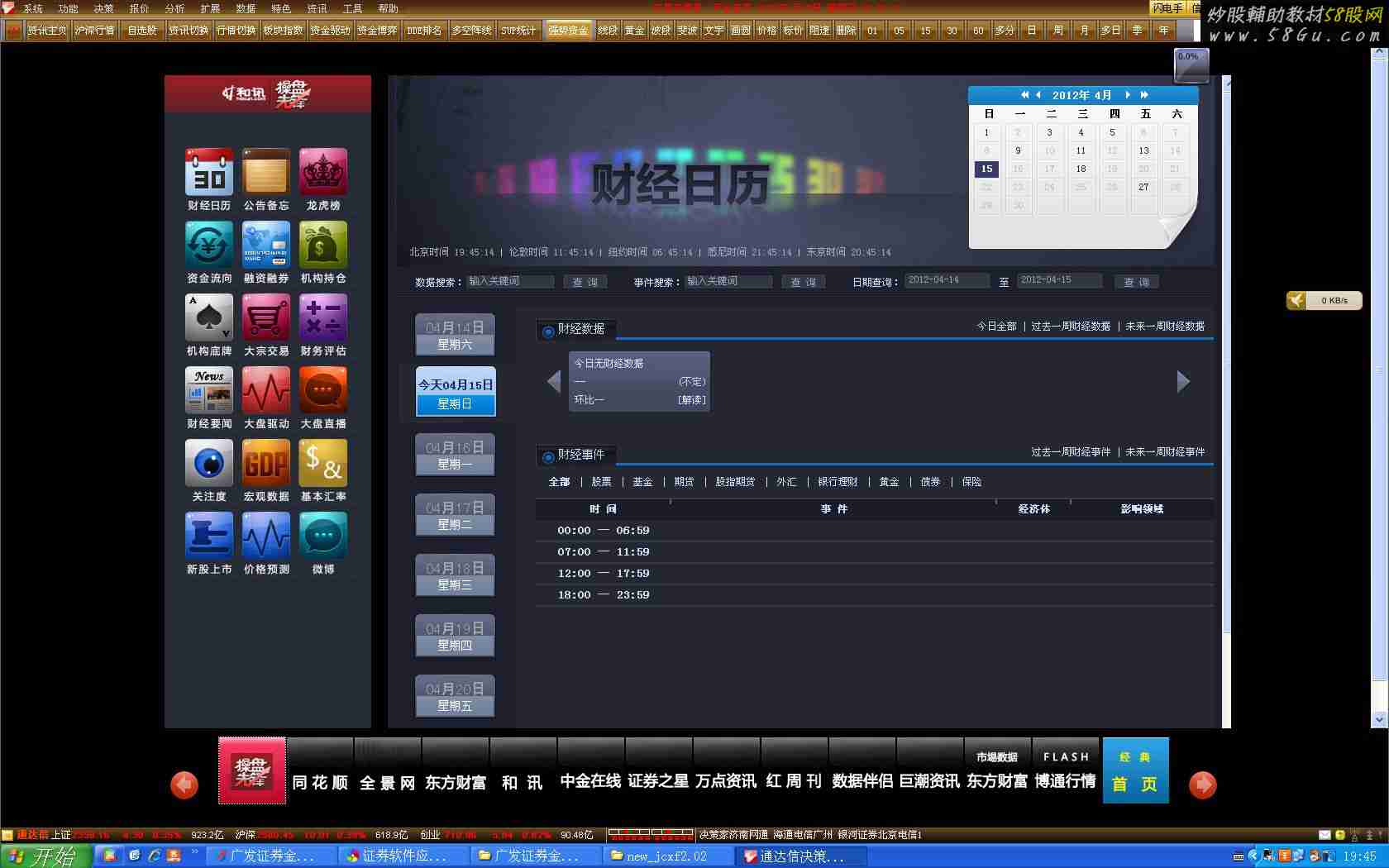Click the network speed 0 KB/s widget icon
This screenshot has height=868, width=1389.
[x=1296, y=300]
